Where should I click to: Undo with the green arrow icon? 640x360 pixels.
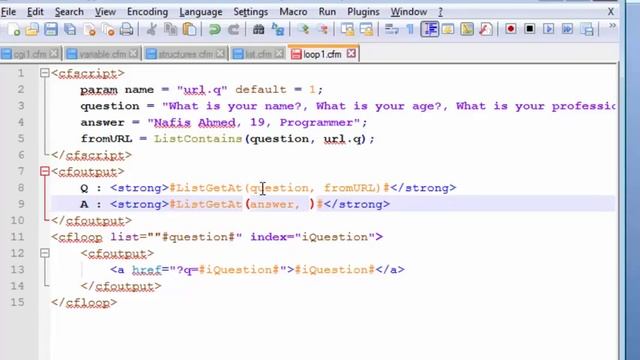tap(214, 29)
